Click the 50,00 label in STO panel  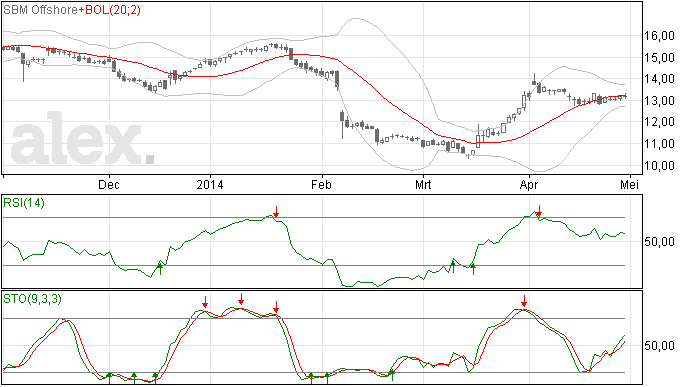point(659,346)
